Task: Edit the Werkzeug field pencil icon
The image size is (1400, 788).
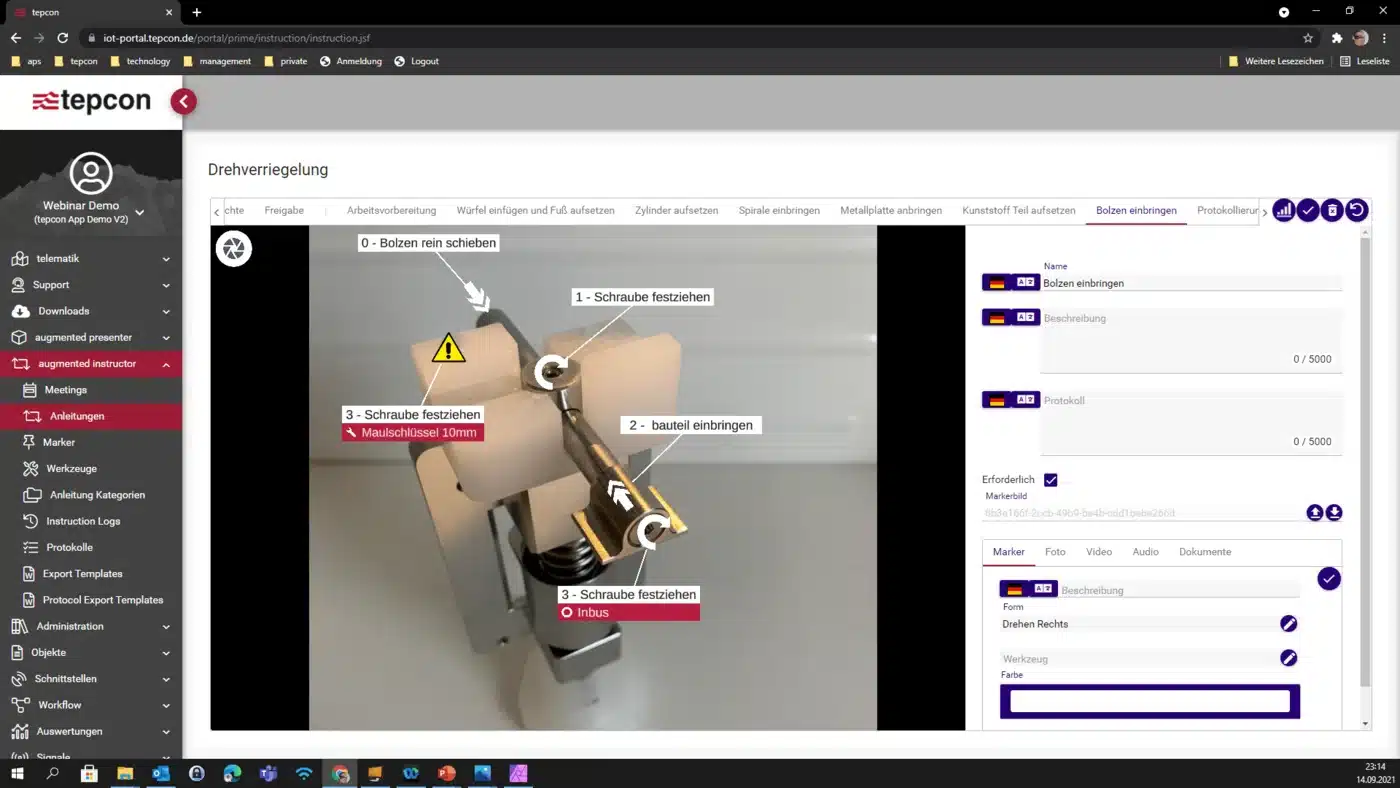Action: [1289, 658]
